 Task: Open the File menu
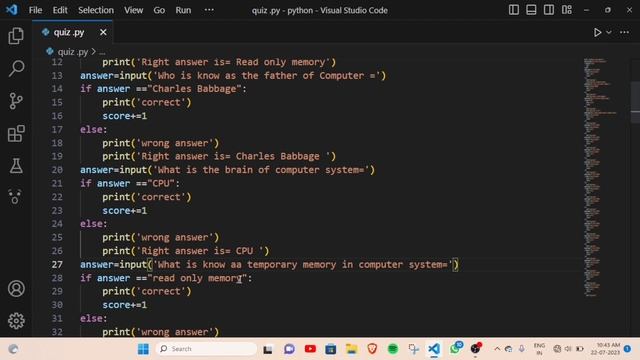click(36, 10)
